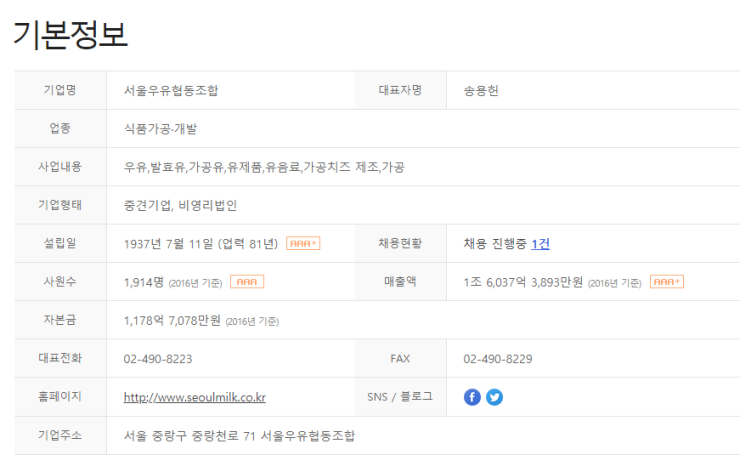Open the '1건' hiring in progress link
Screen dimensions: 740x455
(x=540, y=244)
